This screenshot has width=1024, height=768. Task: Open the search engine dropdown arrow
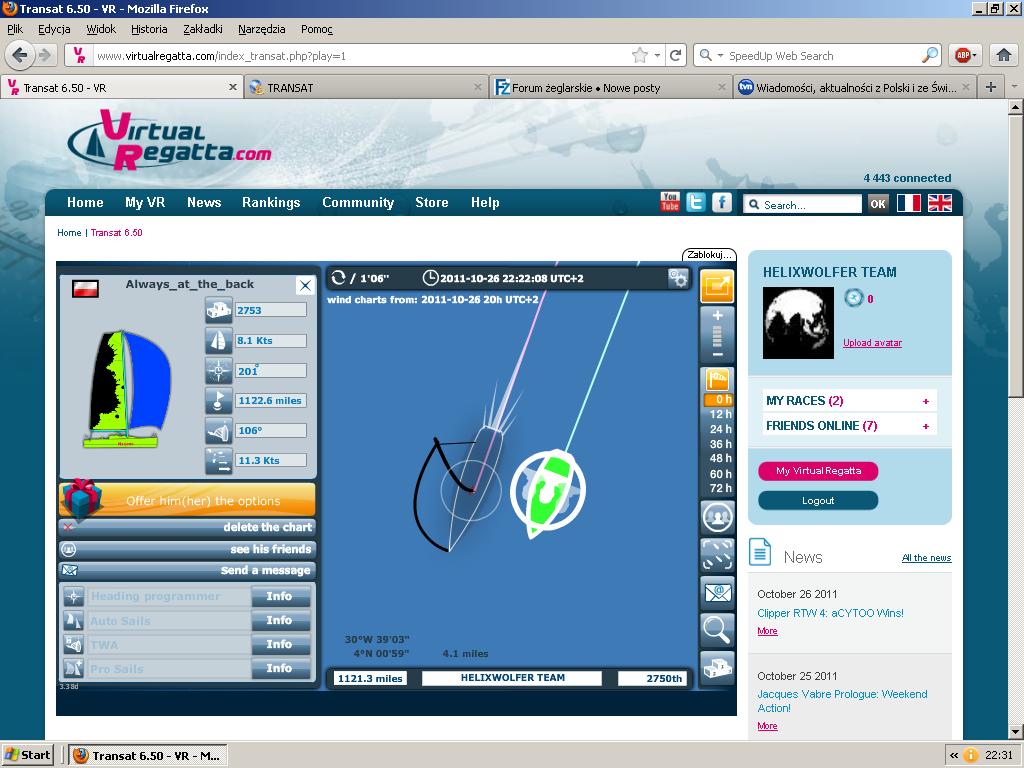(713, 56)
